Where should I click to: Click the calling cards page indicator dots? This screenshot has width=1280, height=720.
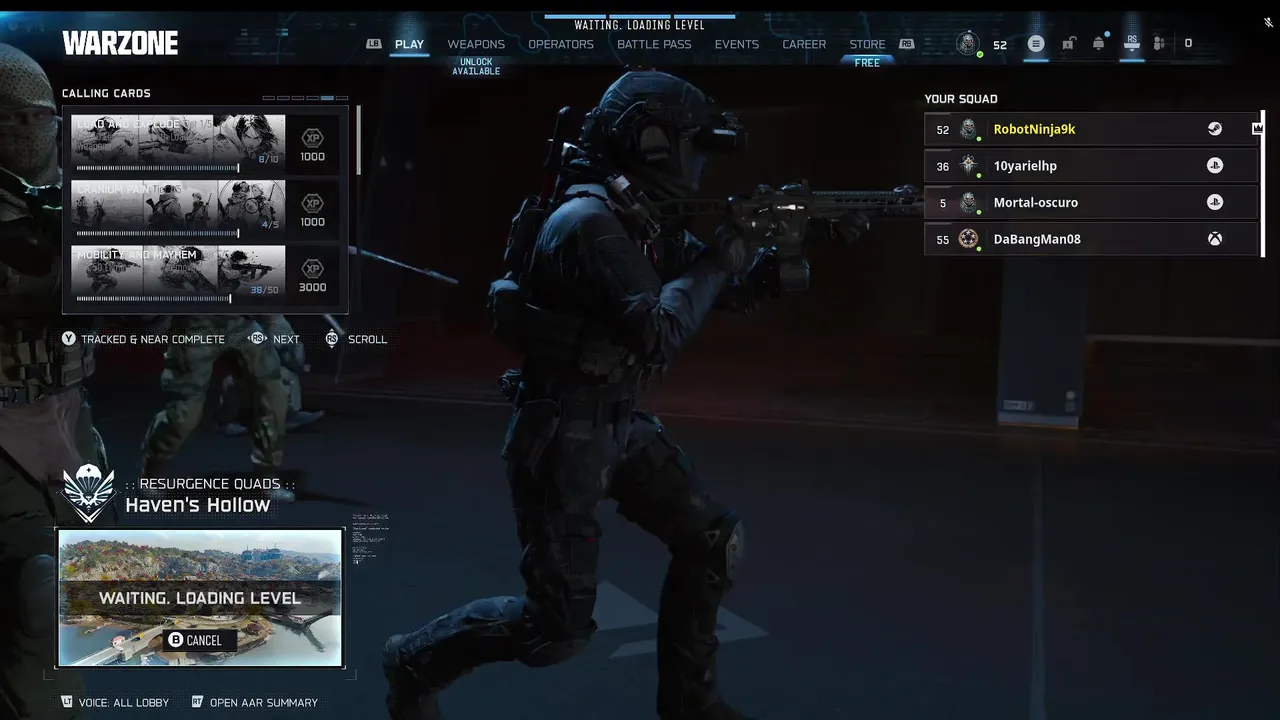[305, 98]
